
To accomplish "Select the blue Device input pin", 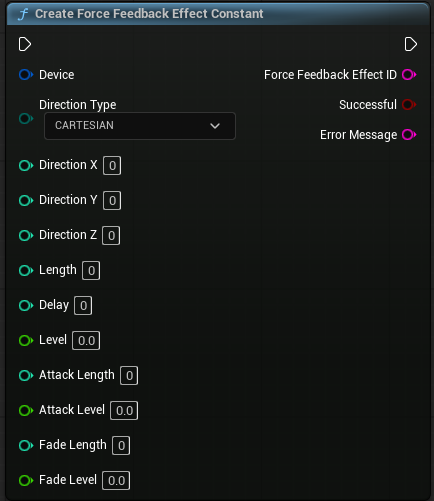I will [x=26, y=75].
